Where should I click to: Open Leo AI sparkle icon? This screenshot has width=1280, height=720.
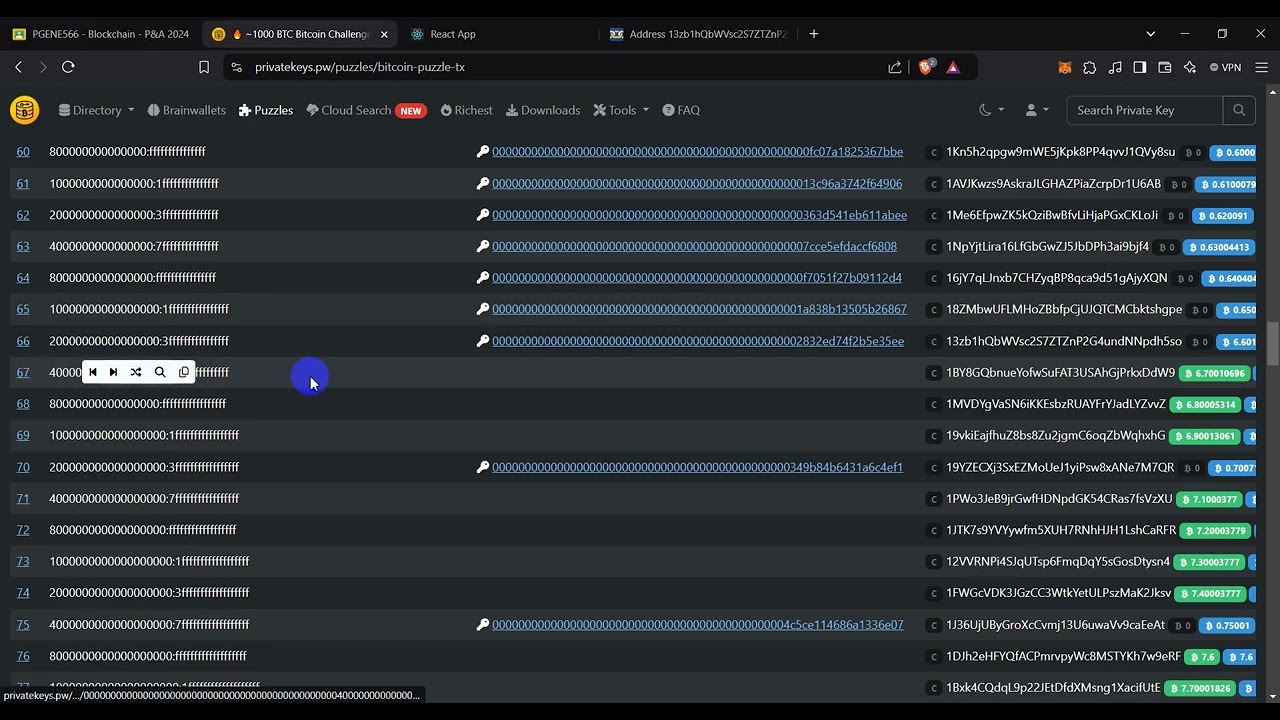click(x=1190, y=67)
